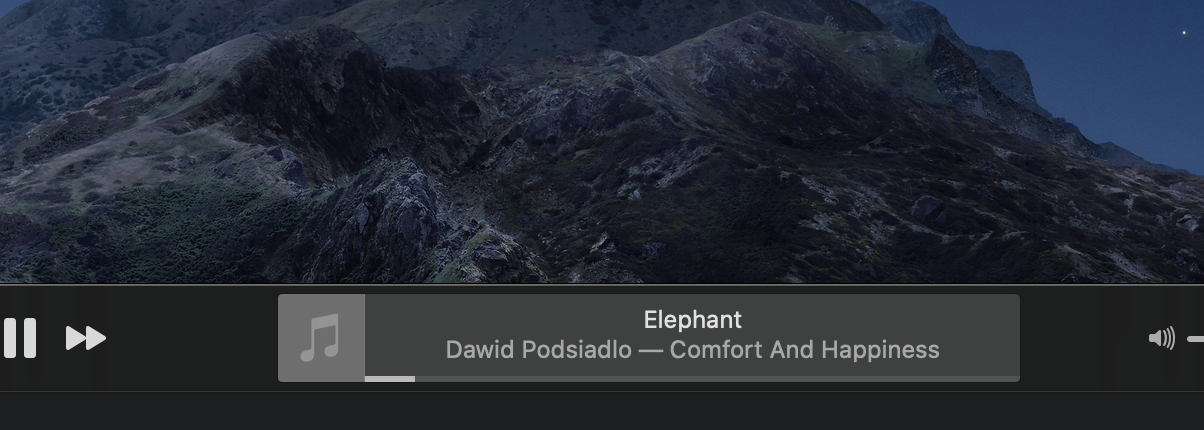Click the bright star in the sky
Screen dimensions: 1204x430
click(1185, 33)
